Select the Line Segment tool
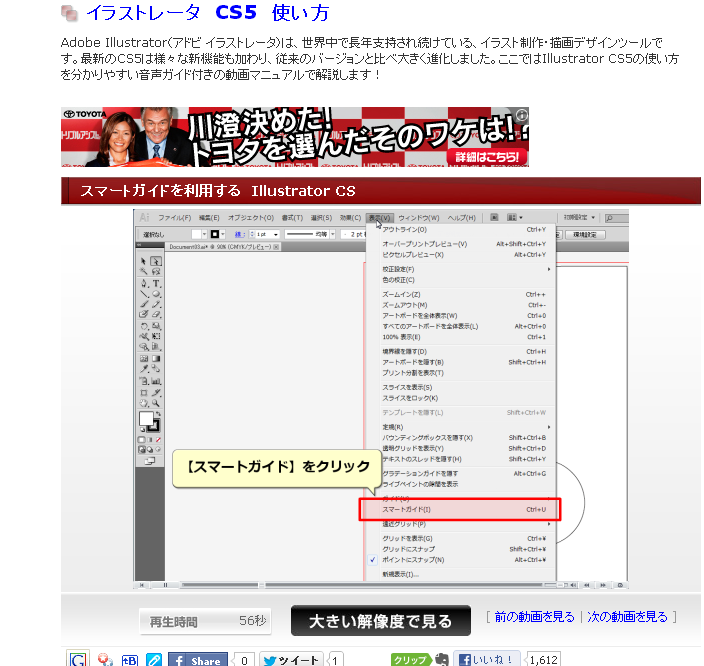The height and width of the screenshot is (666, 704). pos(143,294)
